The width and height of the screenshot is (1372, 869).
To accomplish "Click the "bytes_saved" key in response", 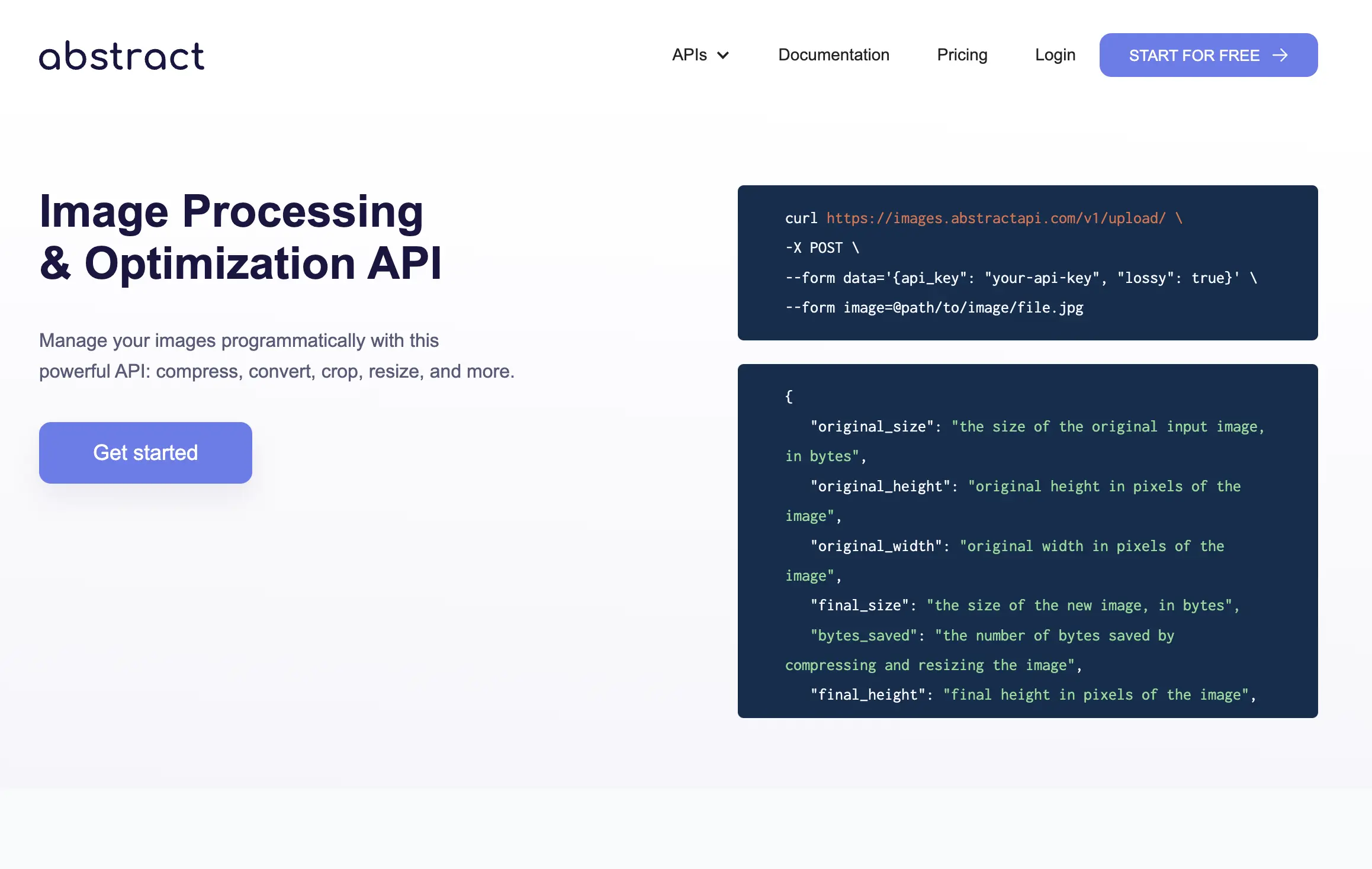I will pyautogui.click(x=863, y=636).
